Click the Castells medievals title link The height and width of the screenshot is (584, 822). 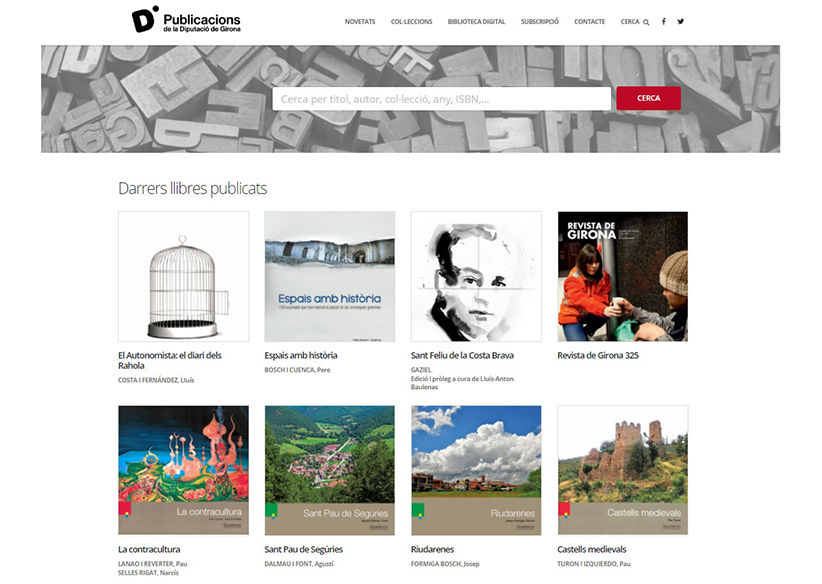592,549
